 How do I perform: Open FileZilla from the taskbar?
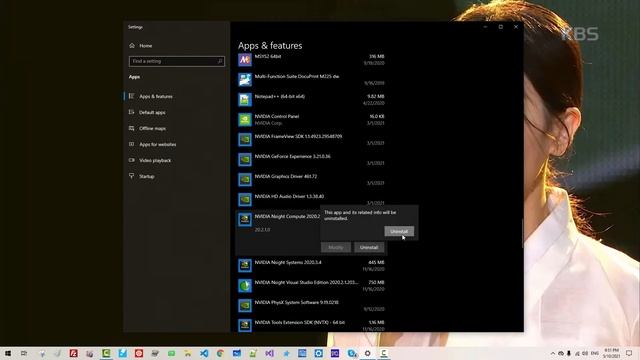click(x=73, y=353)
